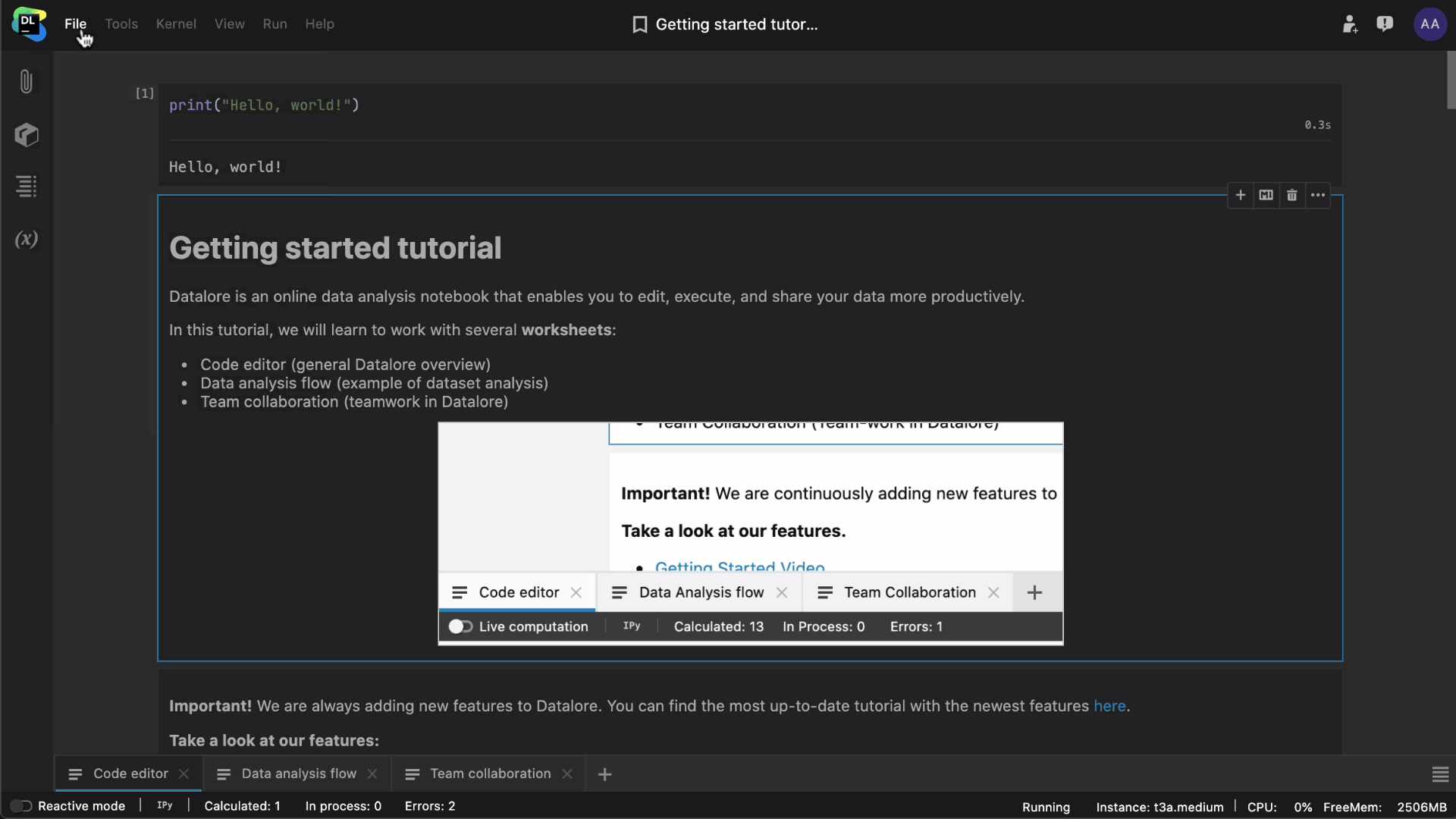Viewport: 1456px width, 819px height.
Task: Click the Getting Started Video link
Action: coord(740,567)
